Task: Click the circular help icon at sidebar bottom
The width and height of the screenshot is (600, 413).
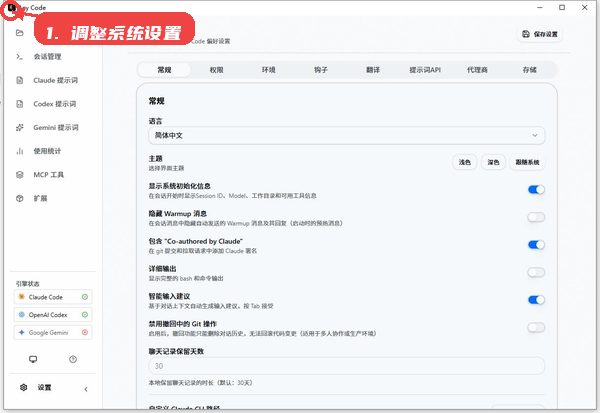Action: tap(73, 359)
